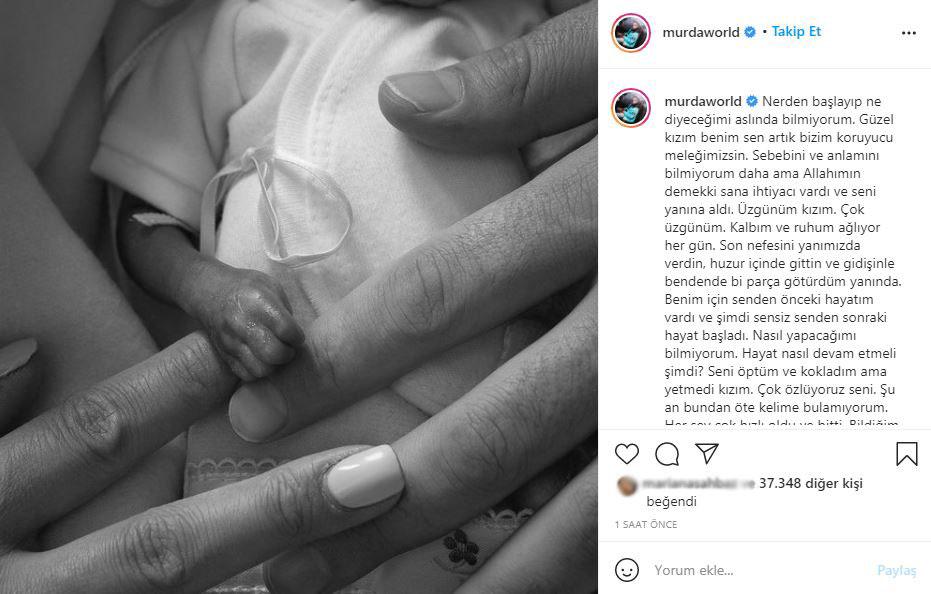
Task: Click the verified badge in the header
Action: tap(750, 32)
